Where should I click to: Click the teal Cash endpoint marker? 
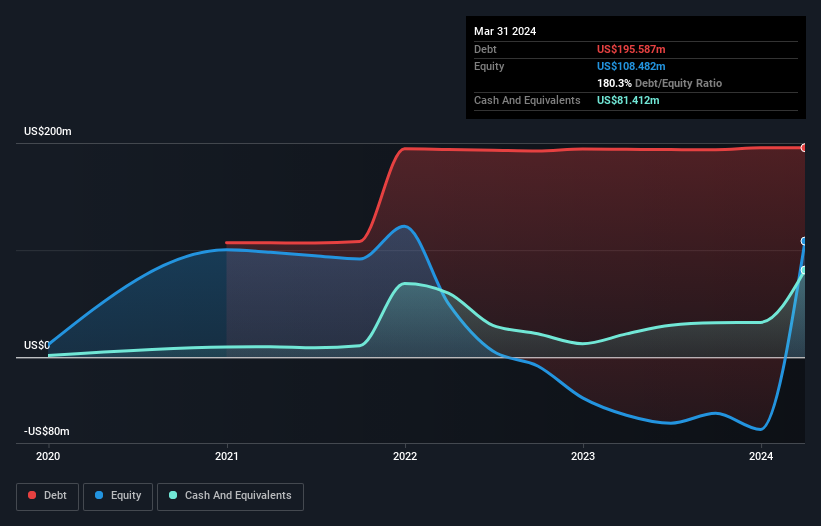(804, 270)
